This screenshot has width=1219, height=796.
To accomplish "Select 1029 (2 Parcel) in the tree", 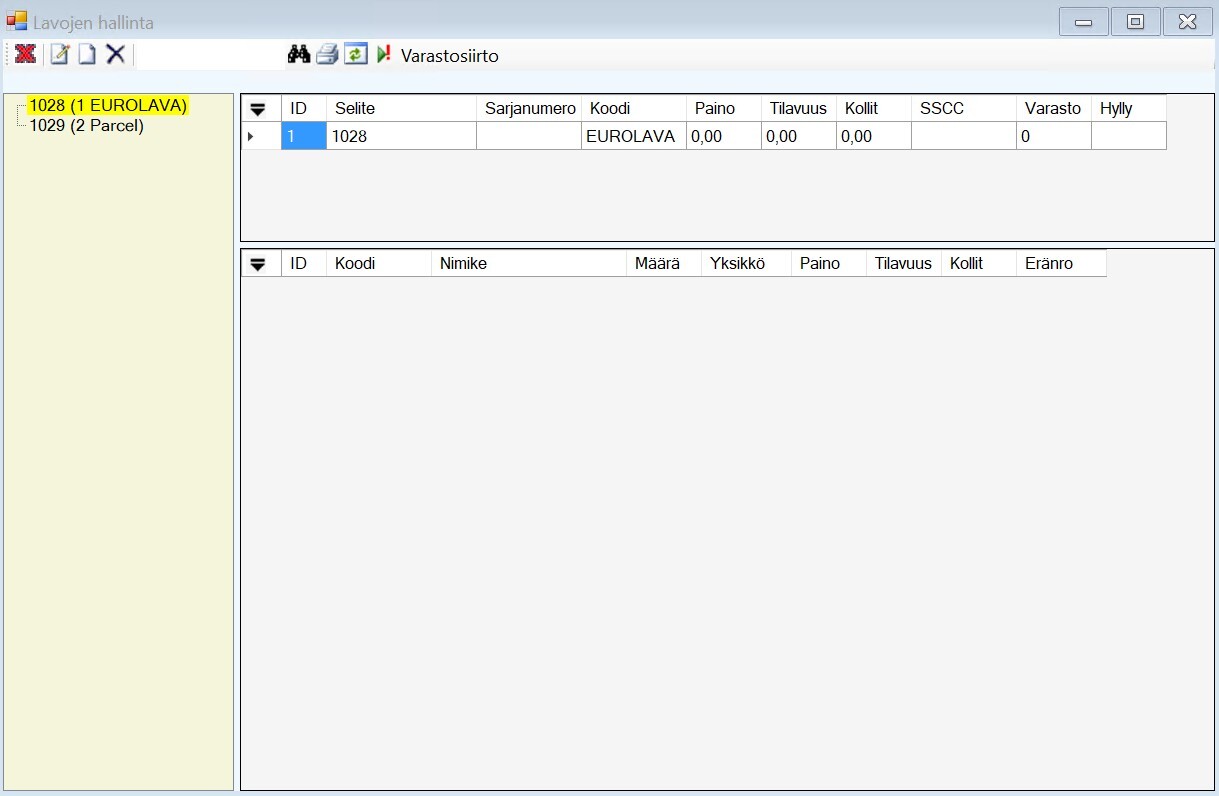I will pyautogui.click(x=87, y=126).
